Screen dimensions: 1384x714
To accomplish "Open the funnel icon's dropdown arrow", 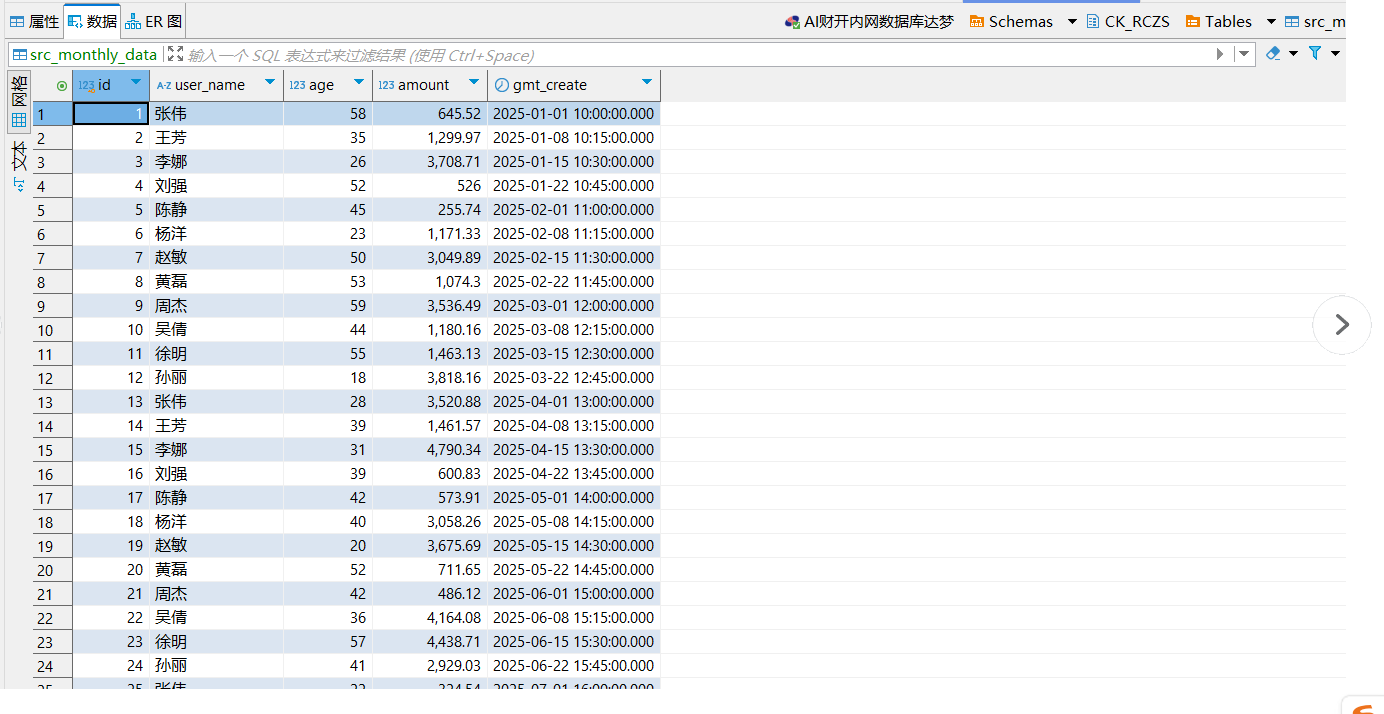I will click(x=1335, y=53).
